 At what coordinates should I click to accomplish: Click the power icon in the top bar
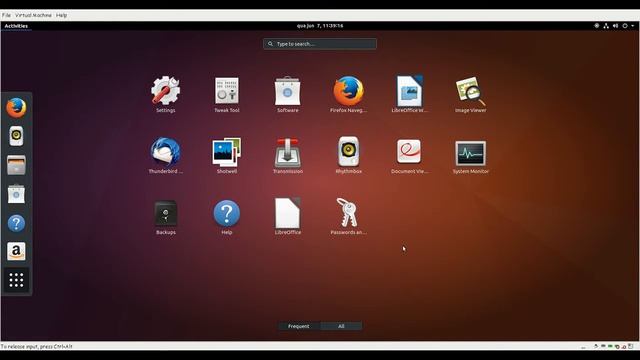point(625,26)
